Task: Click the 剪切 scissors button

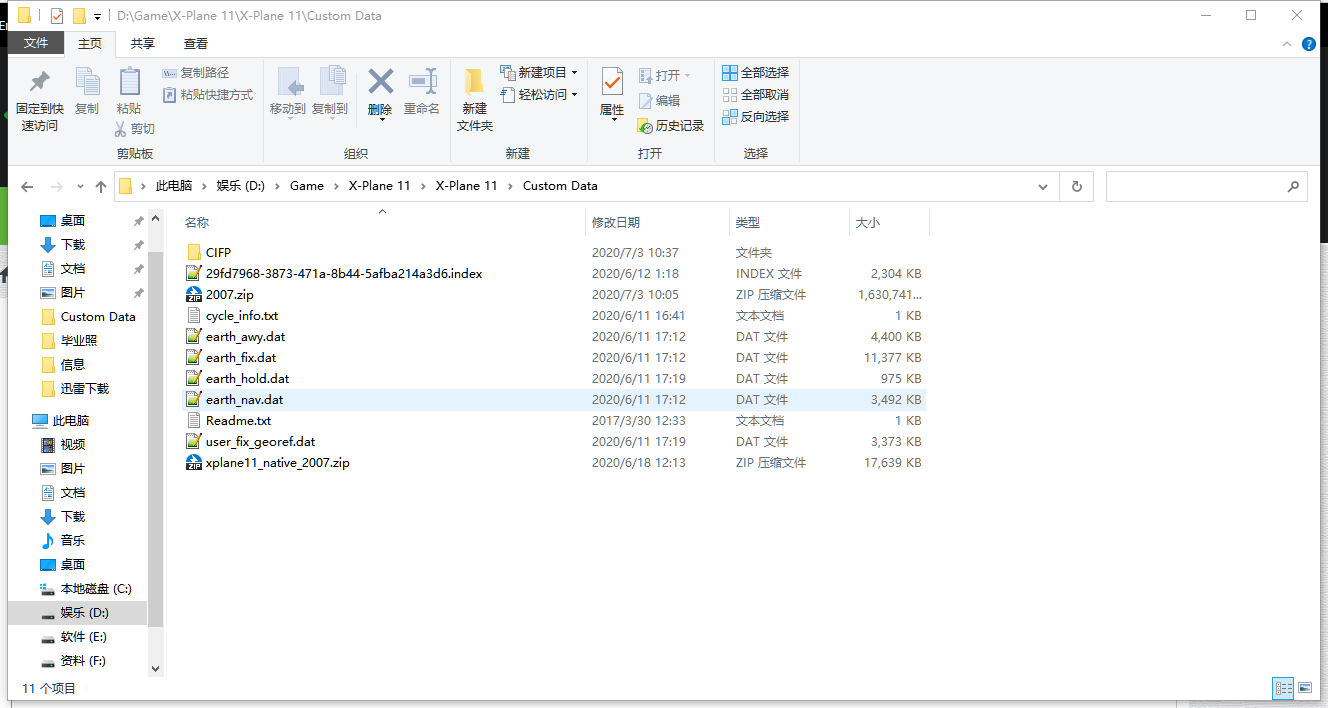Action: click(x=135, y=129)
